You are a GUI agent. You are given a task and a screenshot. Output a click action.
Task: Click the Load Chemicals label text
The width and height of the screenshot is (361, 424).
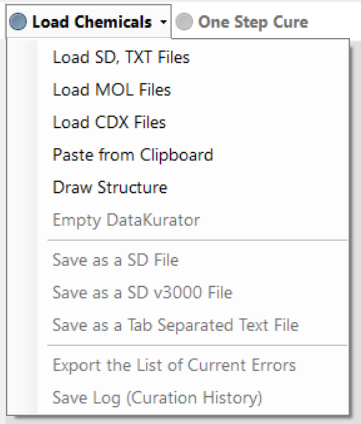(92, 22)
